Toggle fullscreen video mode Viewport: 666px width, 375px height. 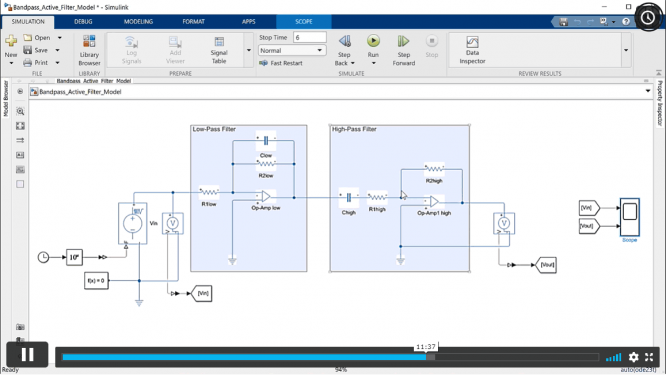pyautogui.click(x=649, y=357)
